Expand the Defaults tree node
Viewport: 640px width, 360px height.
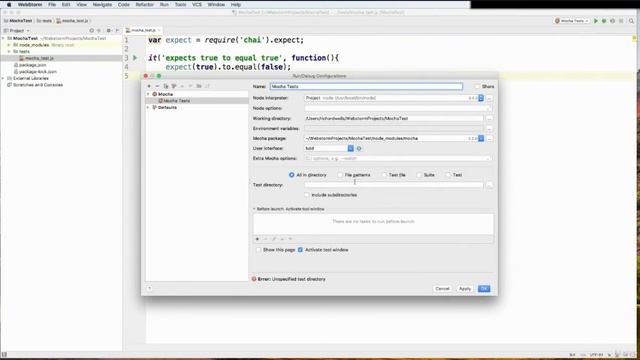point(148,107)
